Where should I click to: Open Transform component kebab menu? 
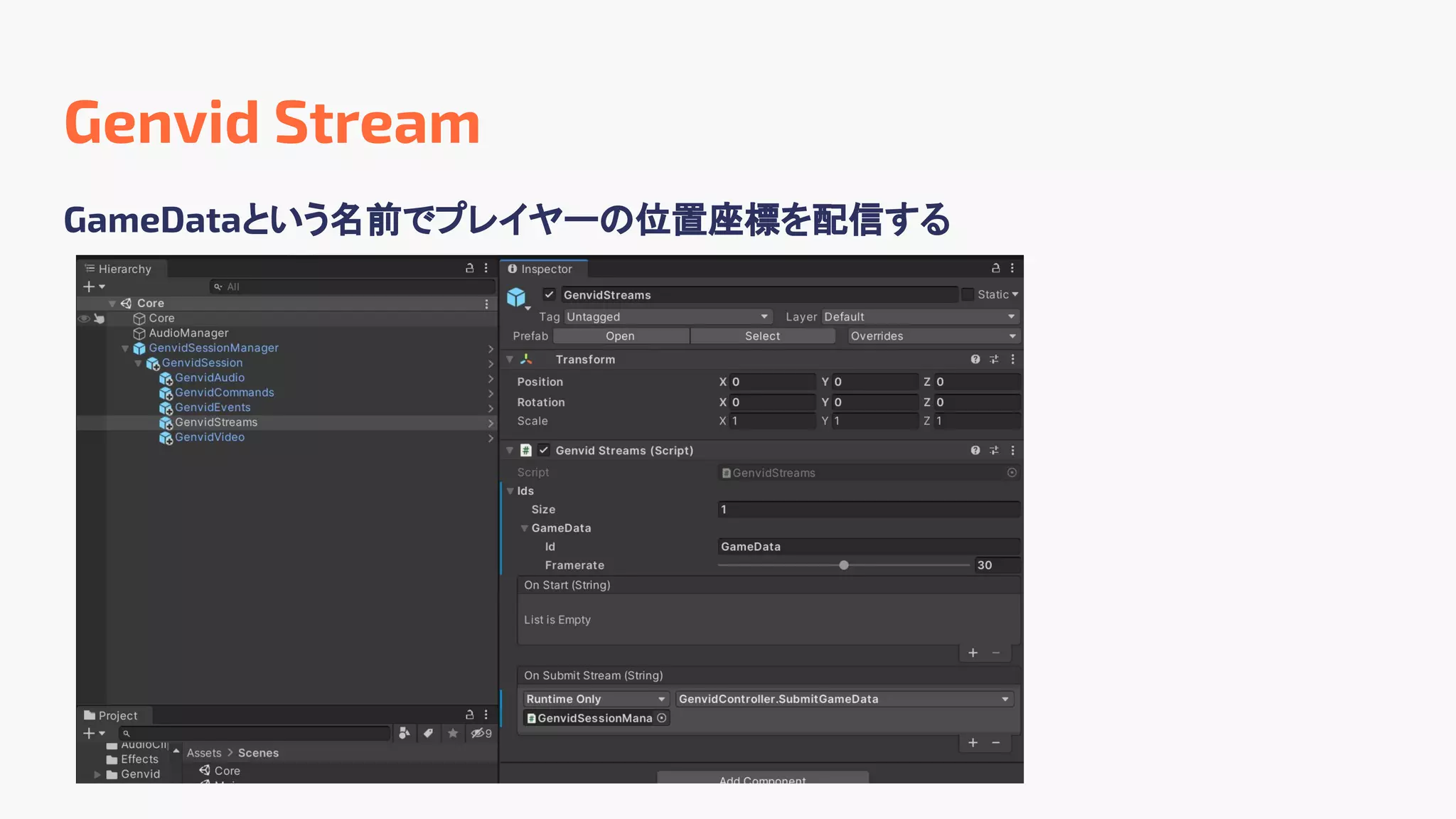(x=1012, y=360)
